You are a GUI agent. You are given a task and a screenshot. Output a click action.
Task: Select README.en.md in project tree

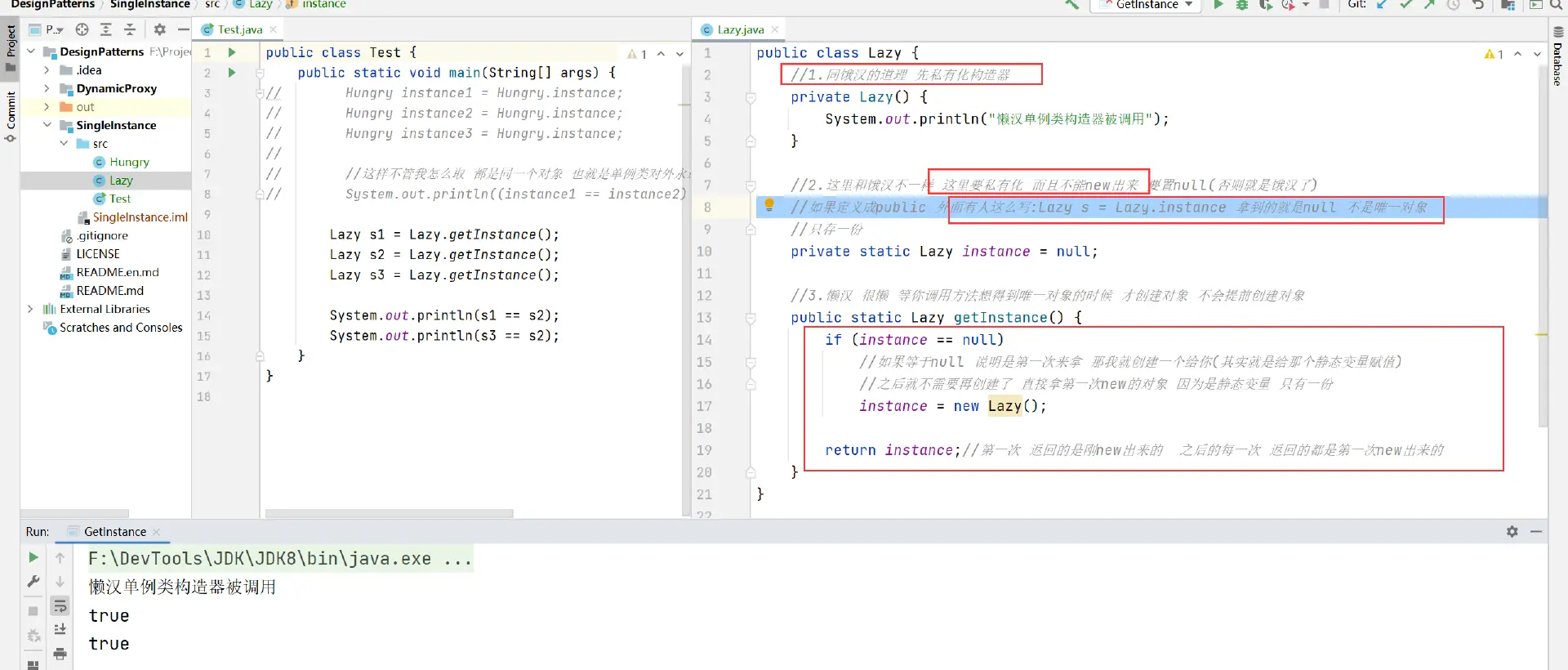(117, 272)
